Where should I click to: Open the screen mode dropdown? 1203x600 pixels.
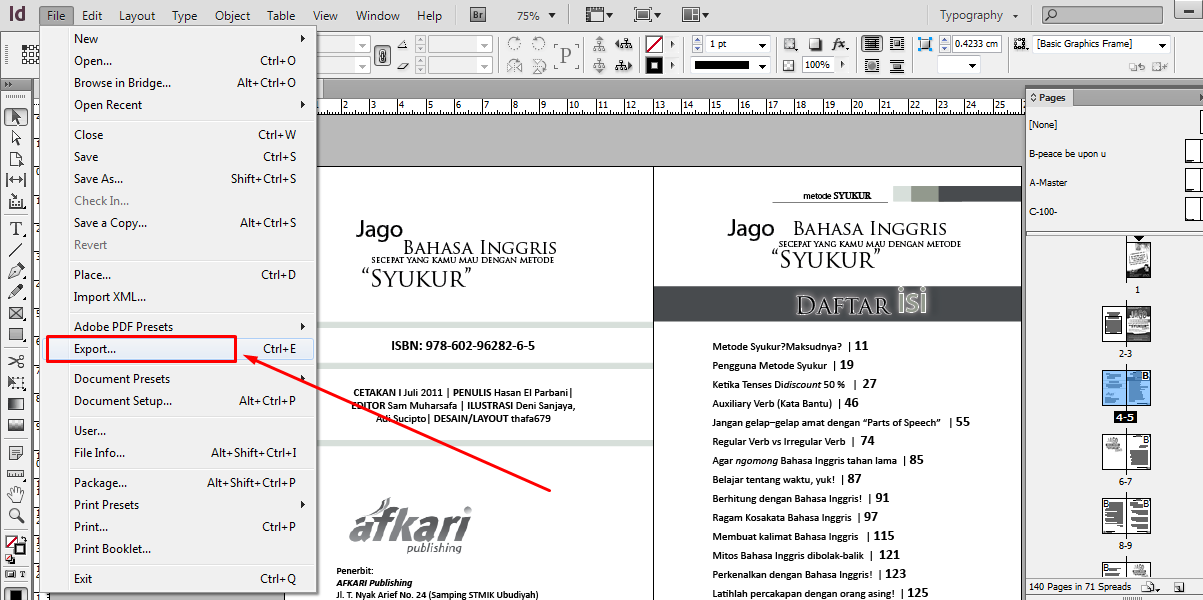pyautogui.click(x=645, y=15)
